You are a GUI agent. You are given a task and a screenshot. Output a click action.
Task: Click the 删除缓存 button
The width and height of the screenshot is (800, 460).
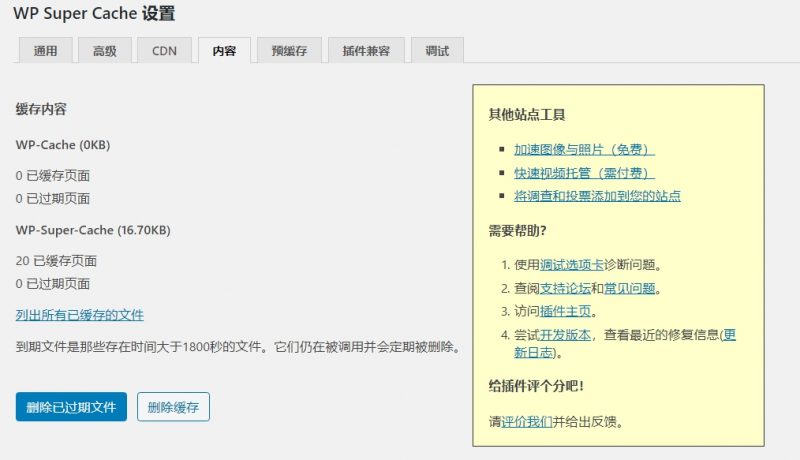173,406
